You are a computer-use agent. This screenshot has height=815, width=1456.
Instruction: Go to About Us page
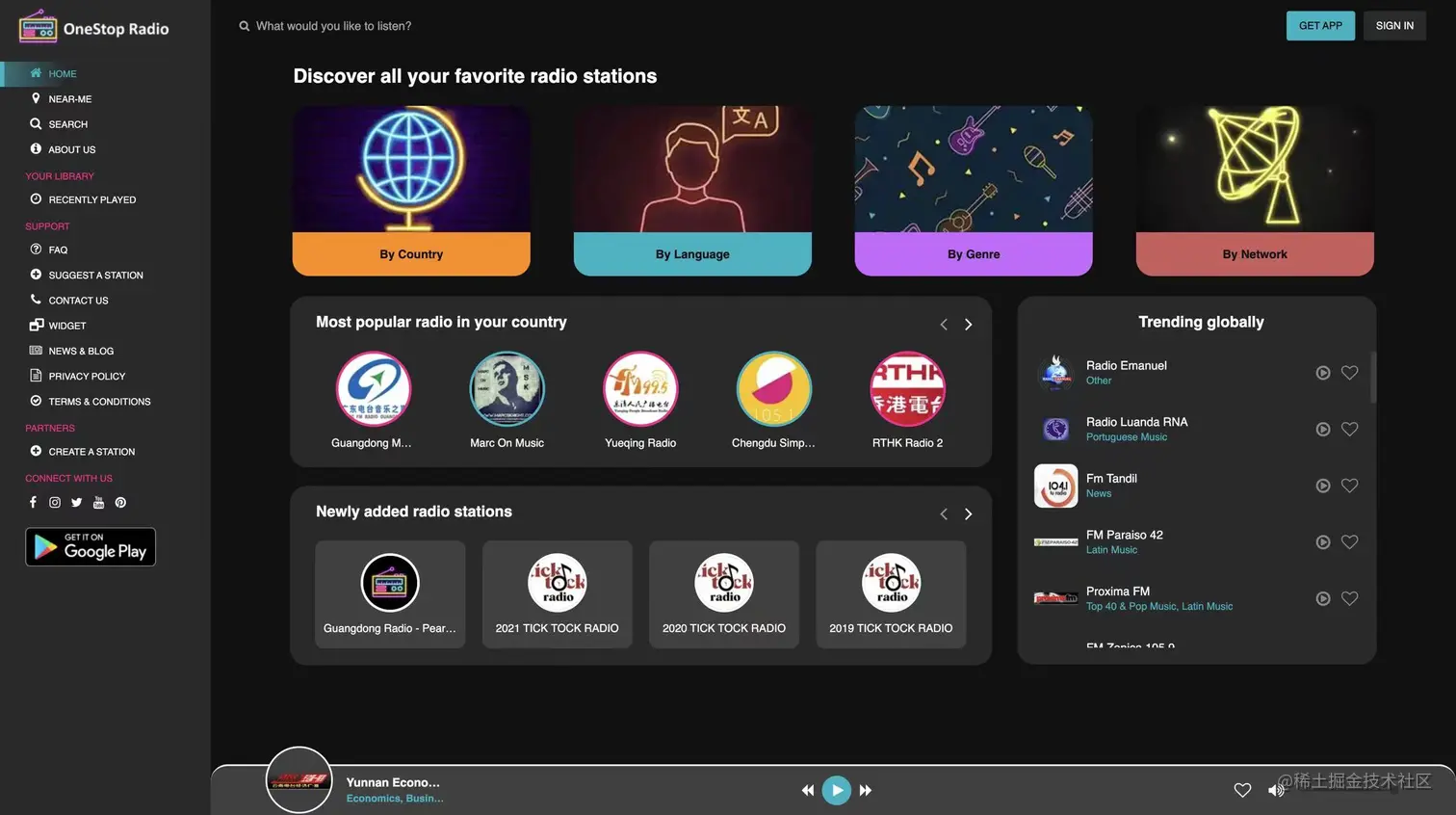(63, 149)
